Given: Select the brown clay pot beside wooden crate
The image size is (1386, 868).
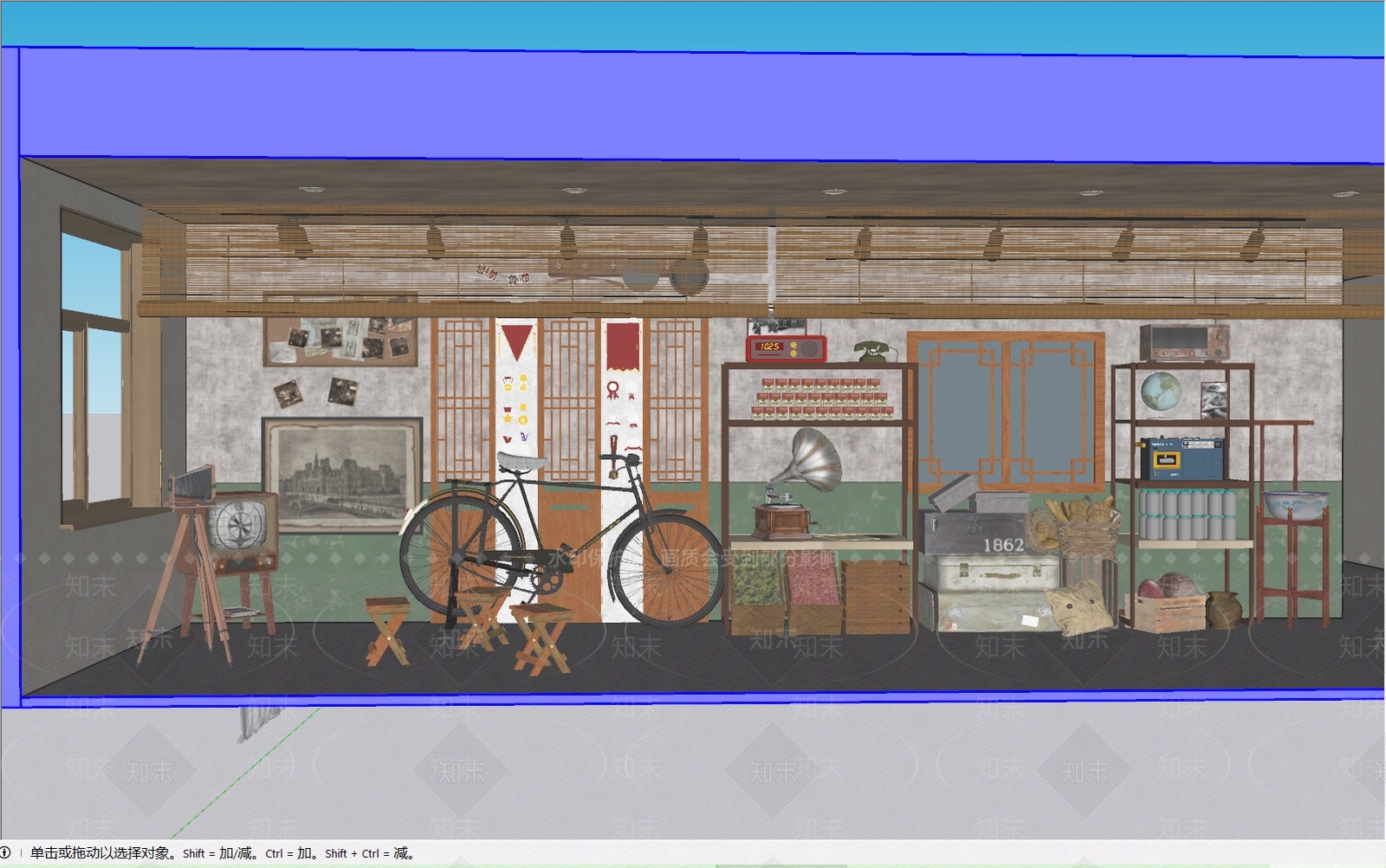Looking at the screenshot, I should coord(1223,609).
